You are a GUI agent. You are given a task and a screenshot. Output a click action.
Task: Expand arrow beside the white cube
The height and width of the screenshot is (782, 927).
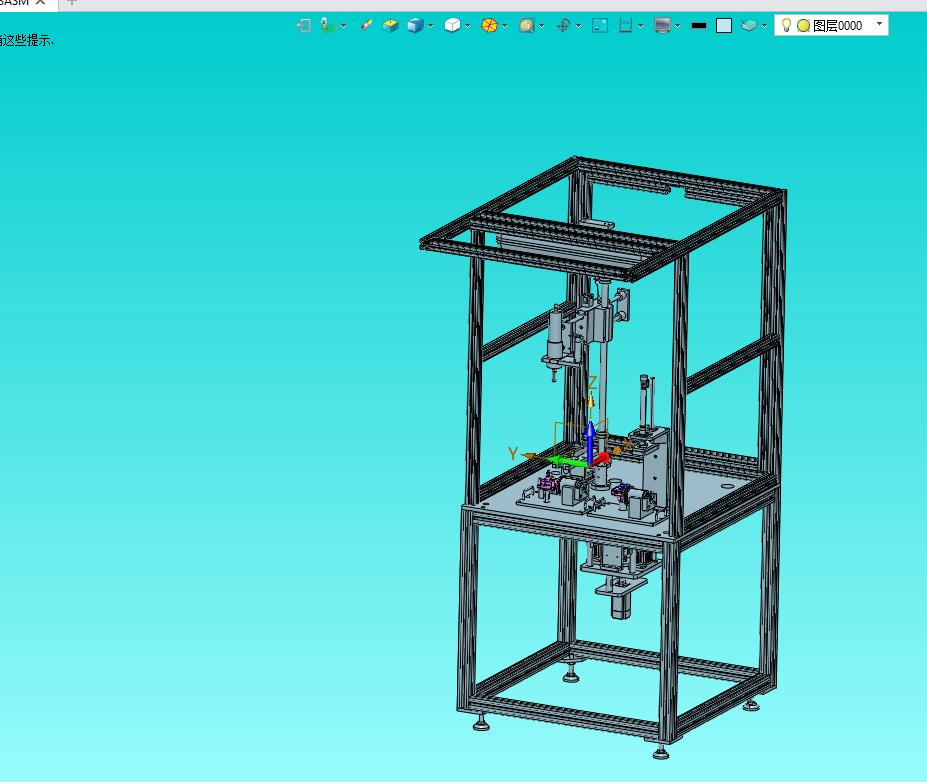tap(468, 26)
